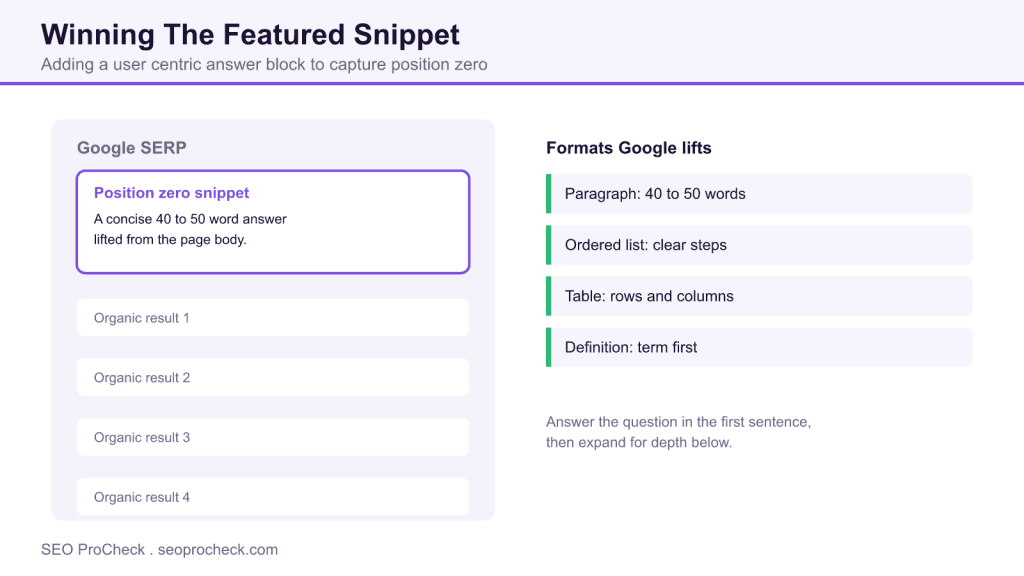The image size is (1024, 576).
Task: Click the subtitle about capturing position zero
Action: 264,65
